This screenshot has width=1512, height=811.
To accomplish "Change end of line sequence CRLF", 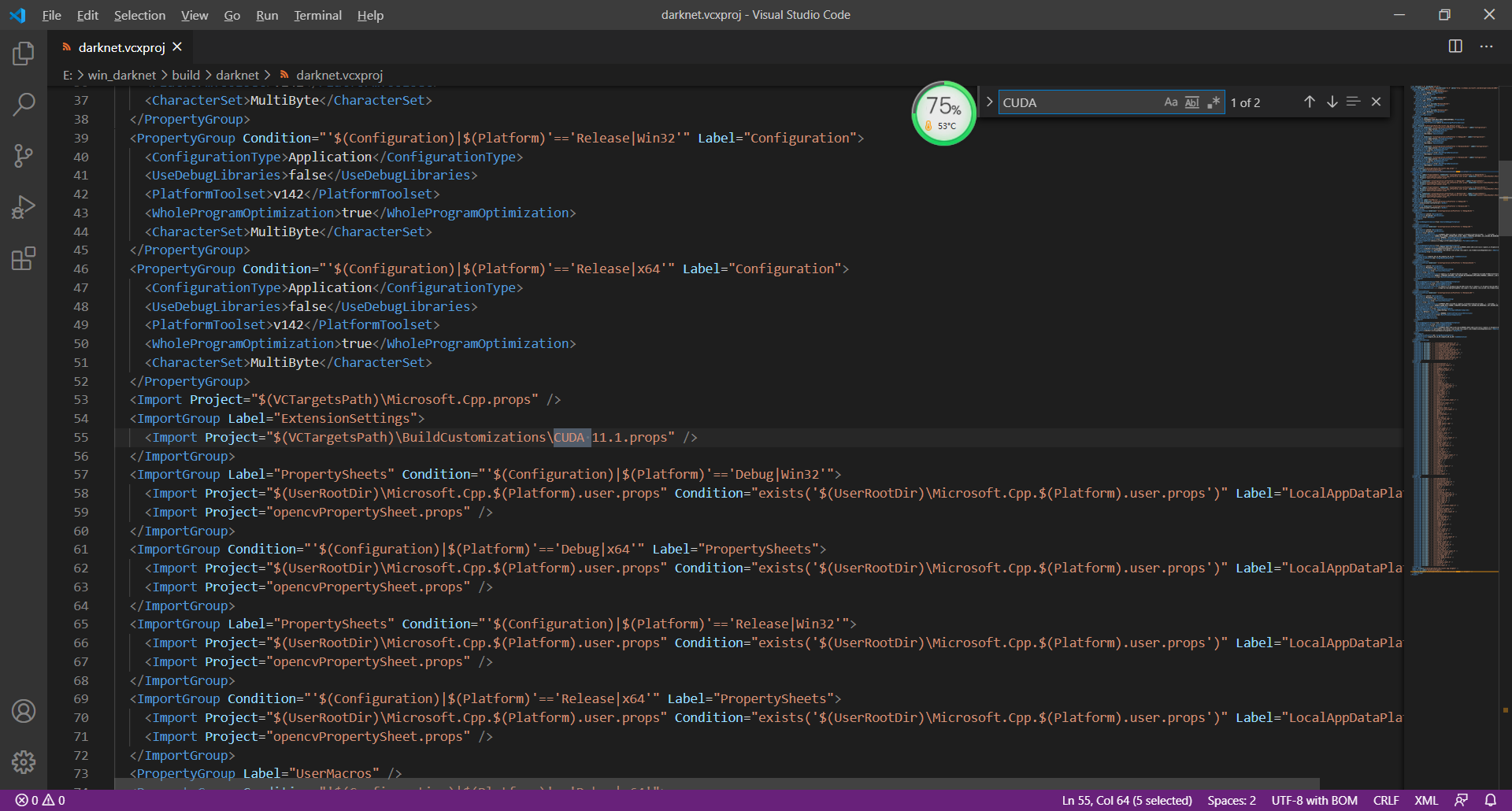I will [x=1386, y=800].
